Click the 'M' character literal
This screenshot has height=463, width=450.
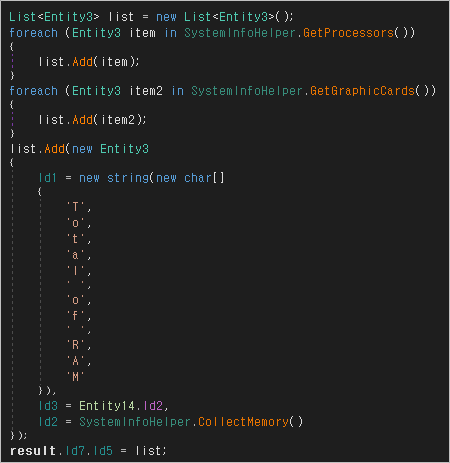coord(75,377)
